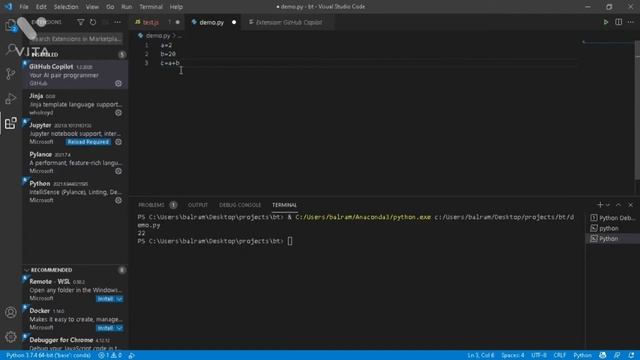Click the editor vertical scrollbar
640x360 pixels.
(637, 110)
